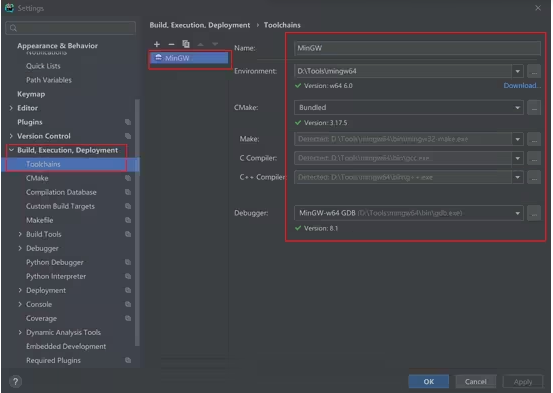553x393 pixels.
Task: Expand the Editor settings section
Action: pyautogui.click(x=11, y=108)
